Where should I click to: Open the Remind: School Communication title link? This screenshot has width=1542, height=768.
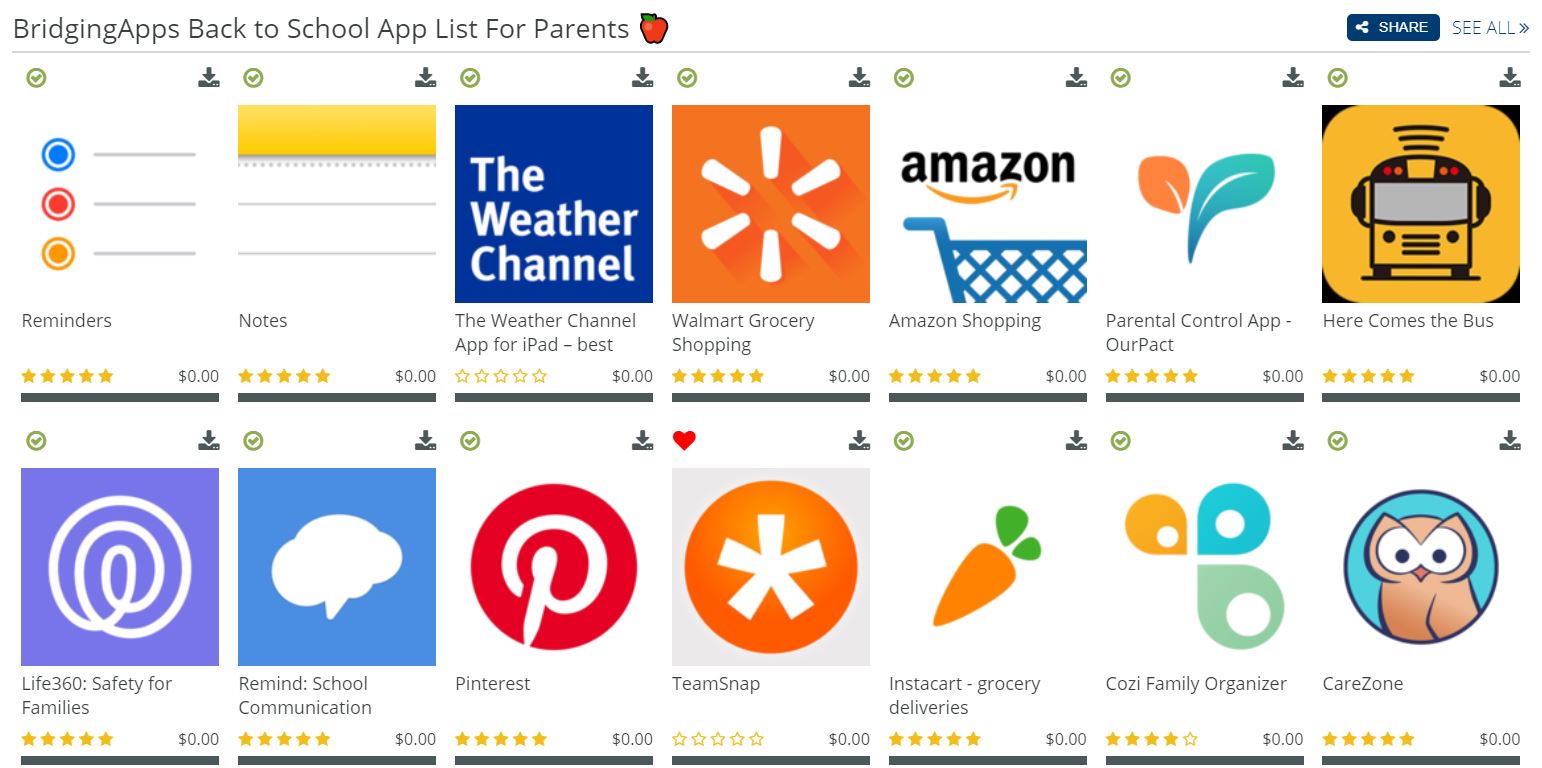305,696
